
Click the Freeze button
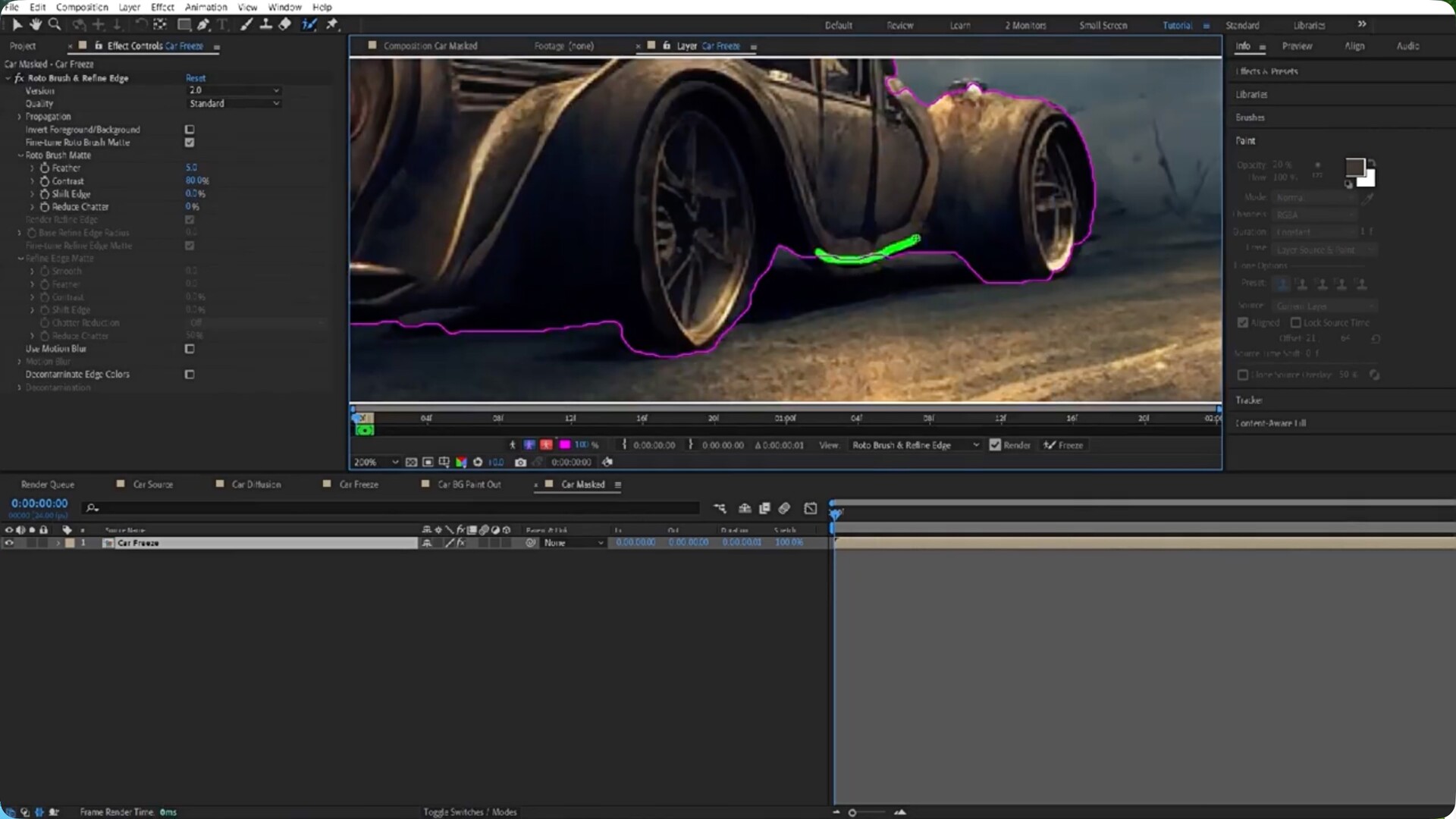tap(1063, 445)
